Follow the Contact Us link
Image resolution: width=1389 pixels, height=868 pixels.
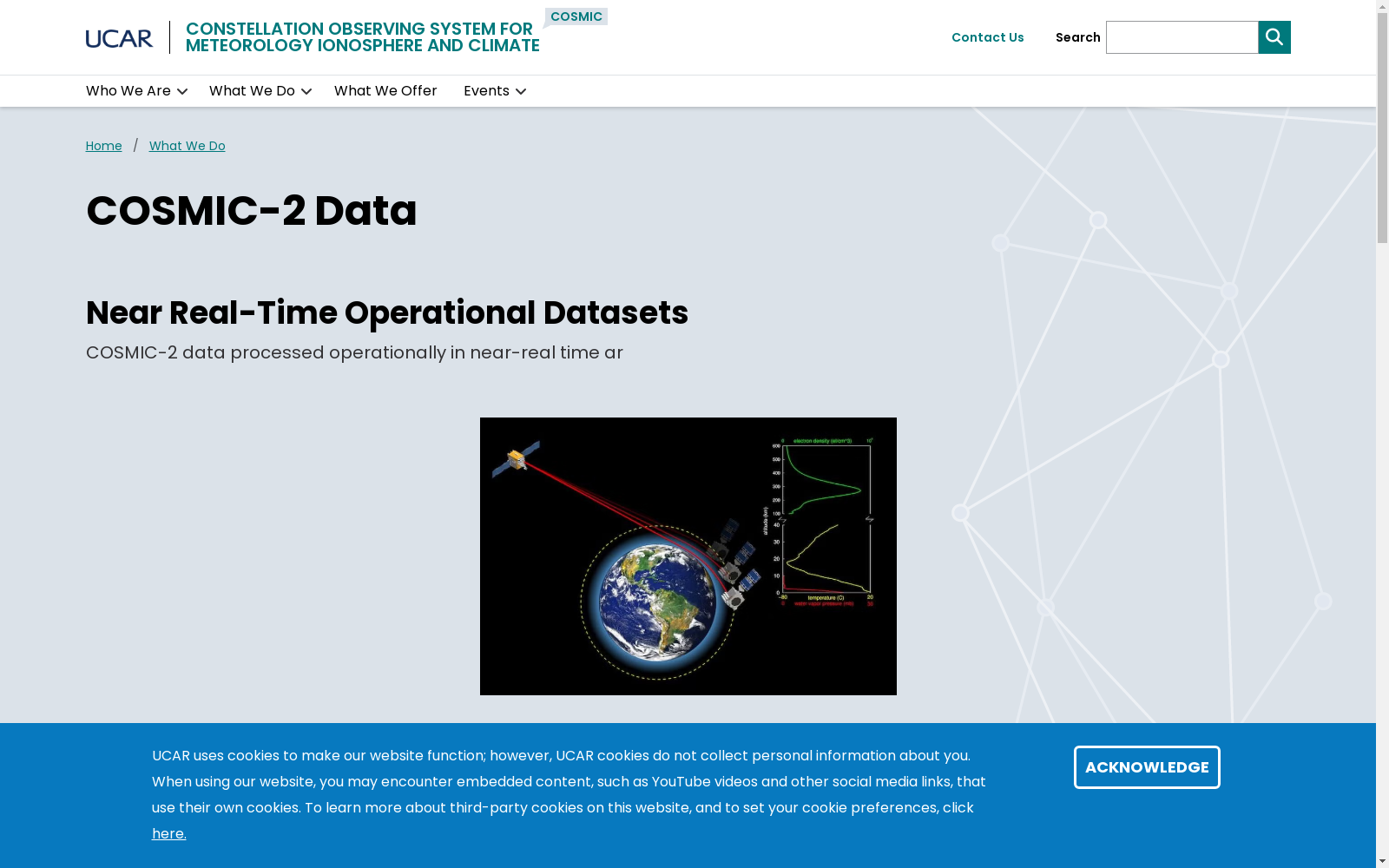988,37
